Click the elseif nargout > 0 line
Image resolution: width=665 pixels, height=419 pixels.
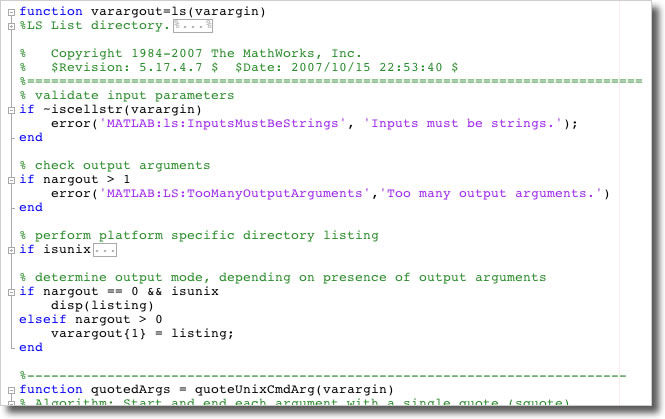click(x=90, y=319)
